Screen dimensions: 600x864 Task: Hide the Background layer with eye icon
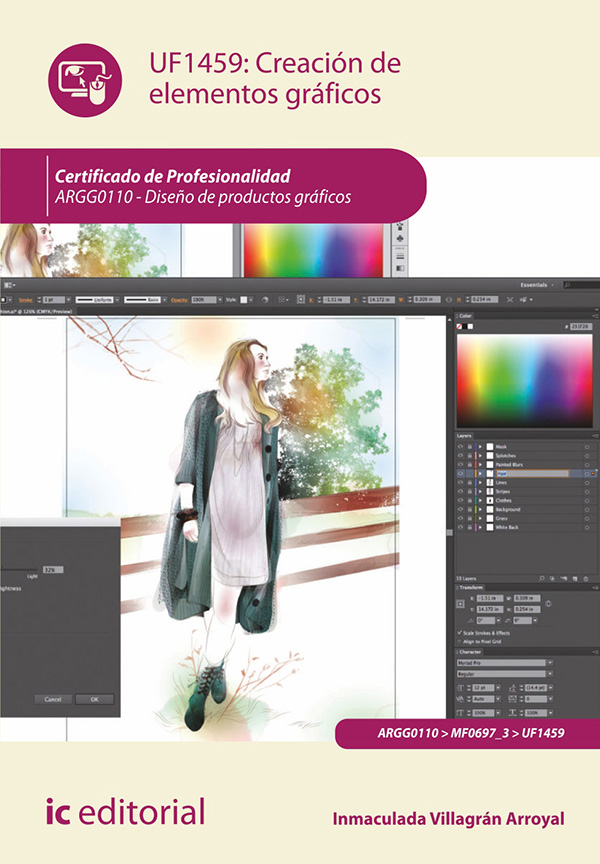[x=460, y=509]
